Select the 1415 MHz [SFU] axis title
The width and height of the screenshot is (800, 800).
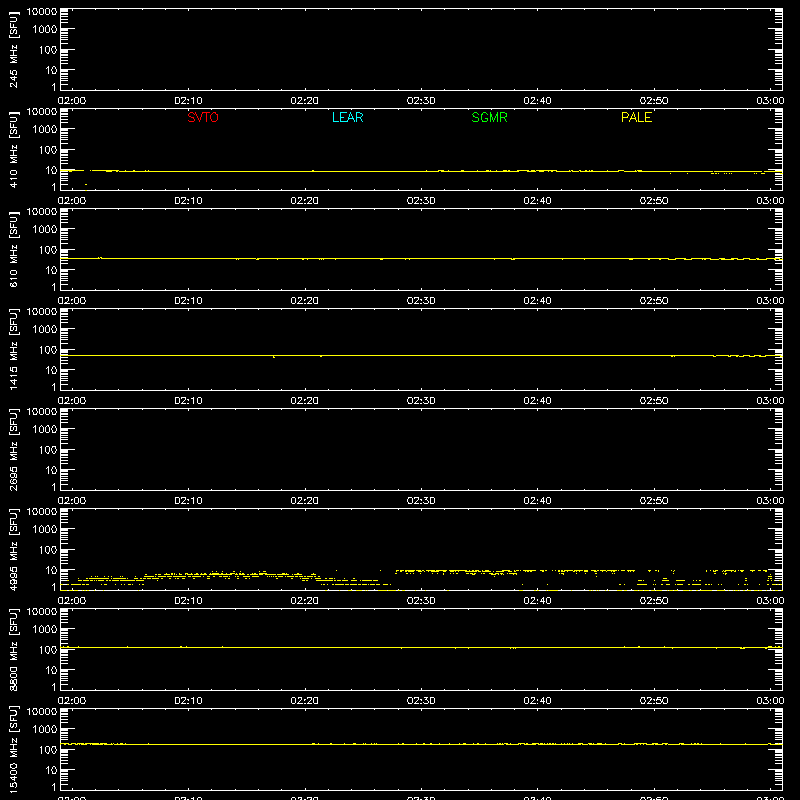(13, 349)
